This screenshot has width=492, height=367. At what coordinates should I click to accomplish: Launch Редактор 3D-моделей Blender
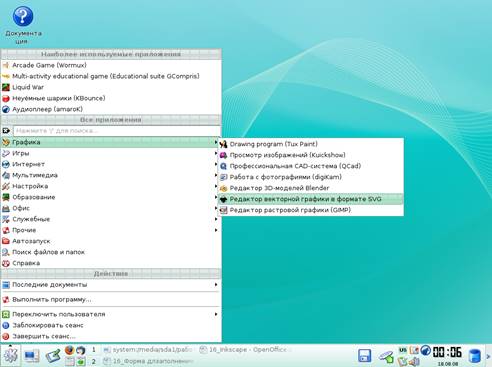[x=311, y=188]
